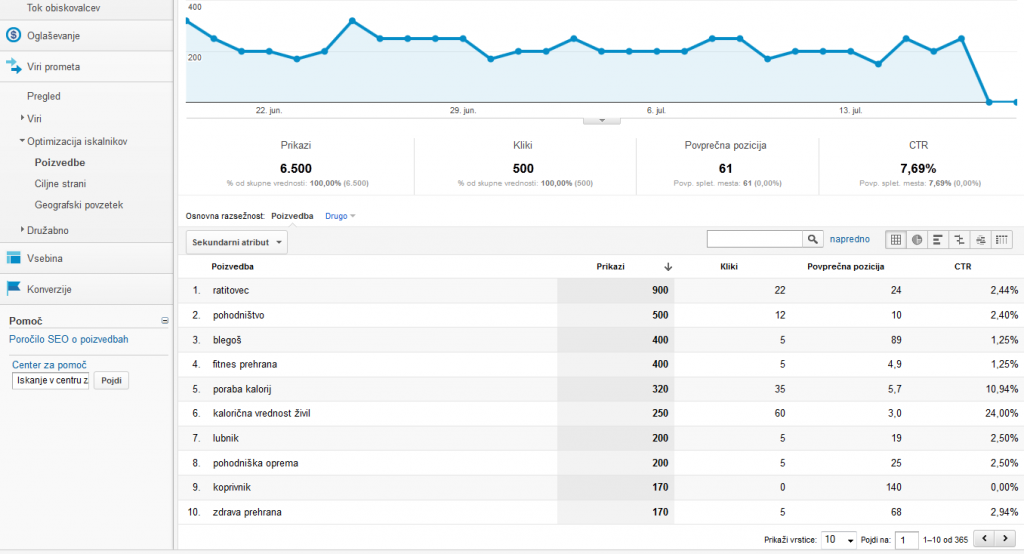Click the magnifier search button in table toolbar
Image resolution: width=1024 pixels, height=554 pixels.
813,240
